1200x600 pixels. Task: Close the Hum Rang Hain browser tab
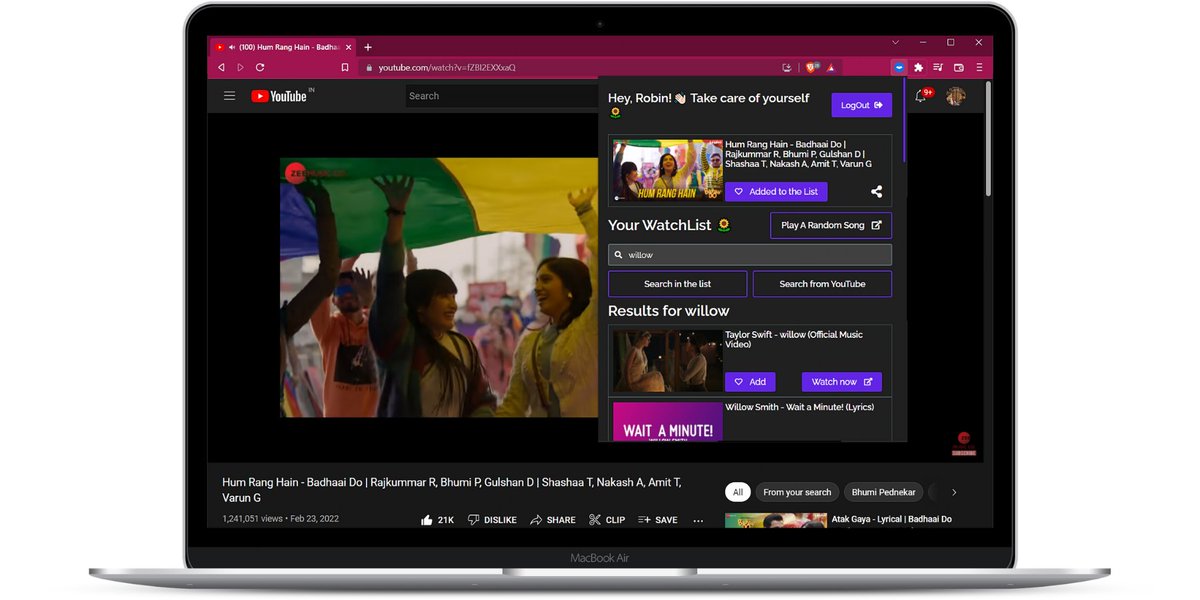348,47
